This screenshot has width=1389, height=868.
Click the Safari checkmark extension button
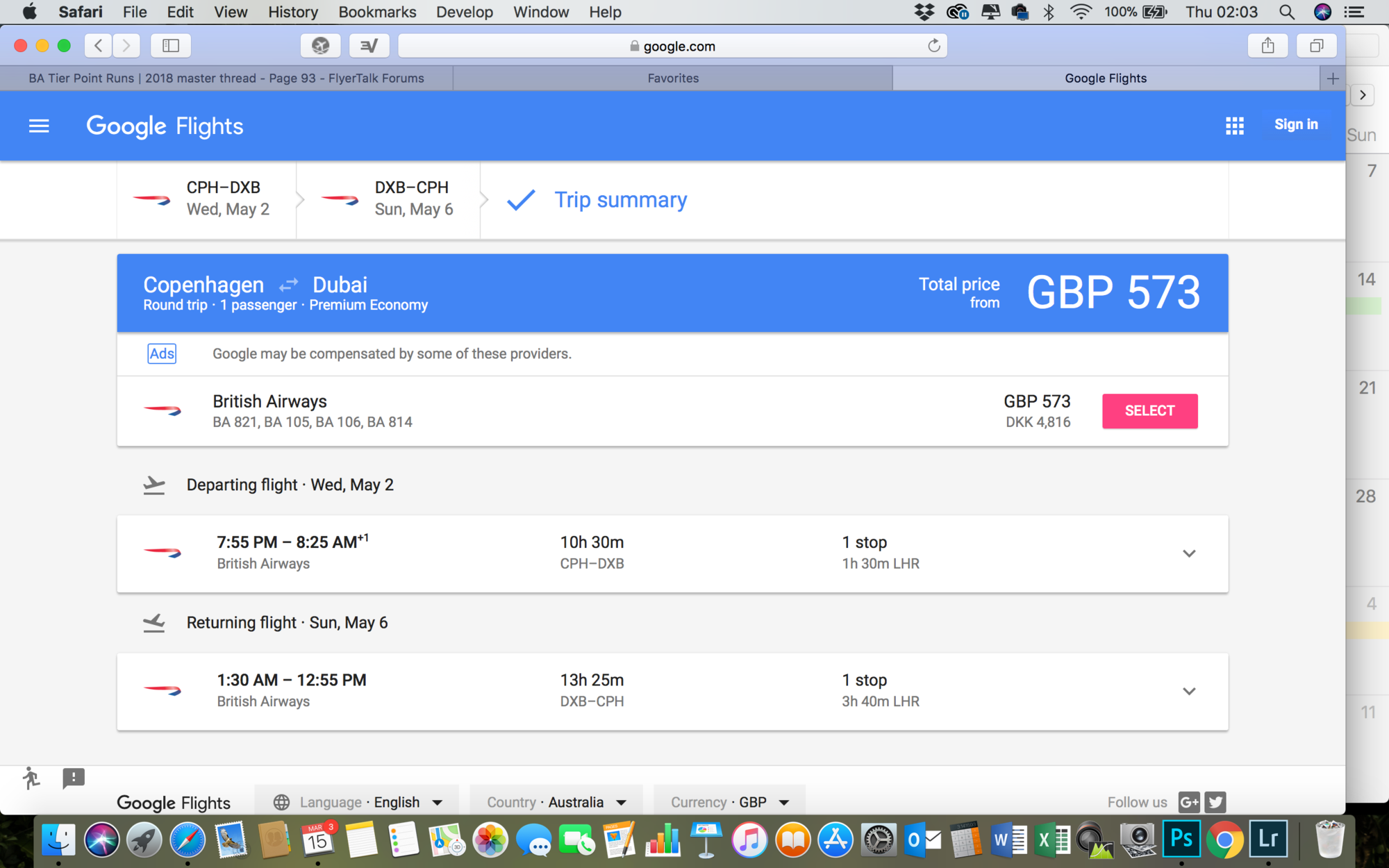click(x=369, y=46)
